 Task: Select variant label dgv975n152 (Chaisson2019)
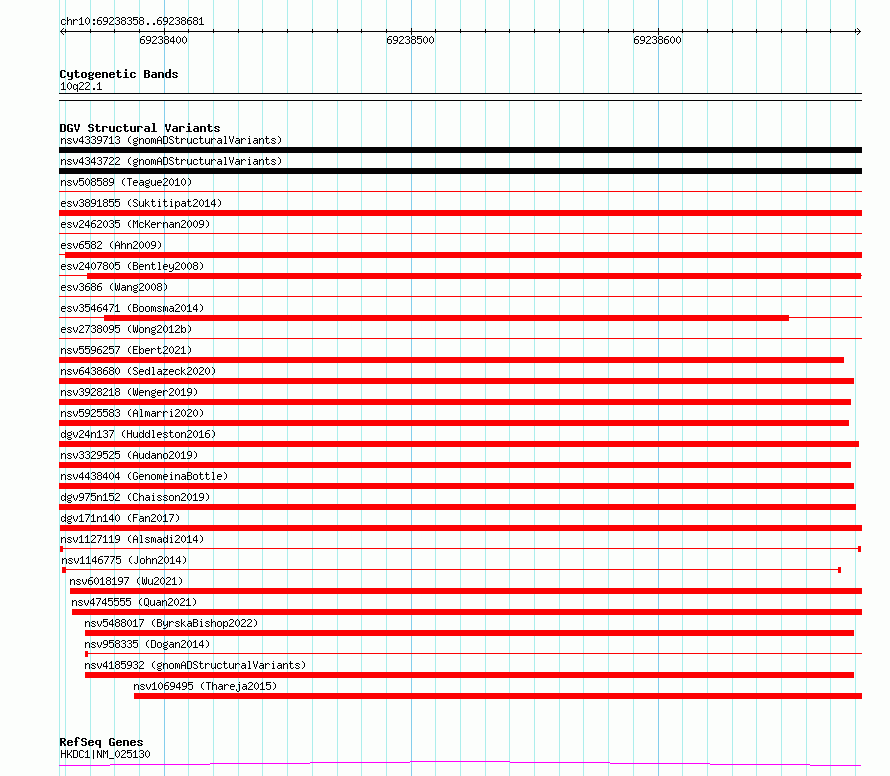click(x=135, y=497)
